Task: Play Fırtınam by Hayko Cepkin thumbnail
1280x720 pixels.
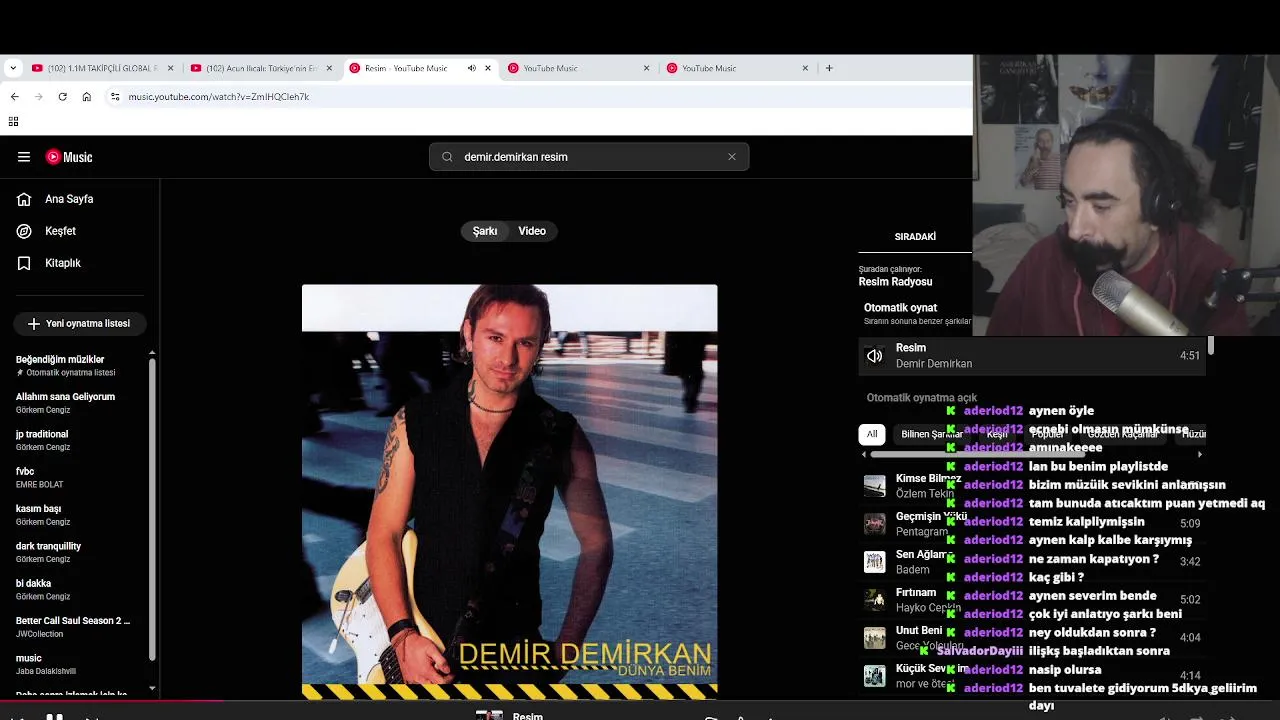Action: coord(875,600)
